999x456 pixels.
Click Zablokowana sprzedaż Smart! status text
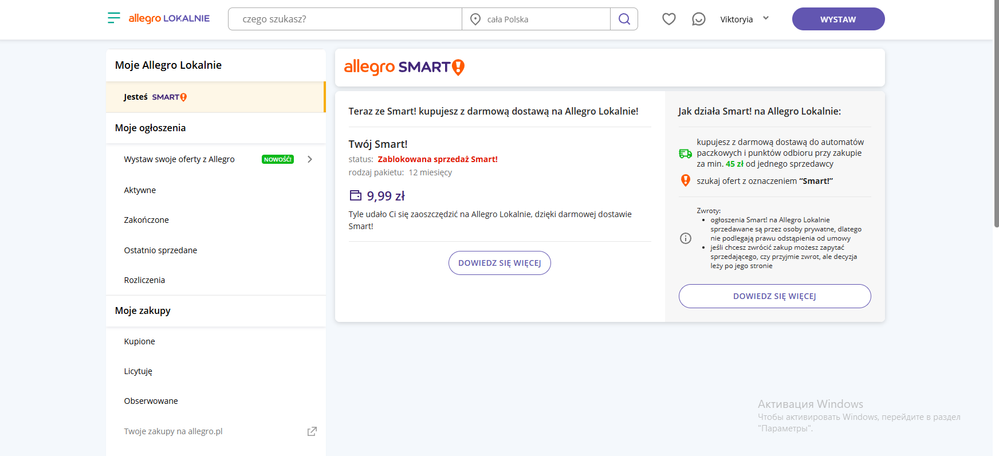click(x=437, y=159)
